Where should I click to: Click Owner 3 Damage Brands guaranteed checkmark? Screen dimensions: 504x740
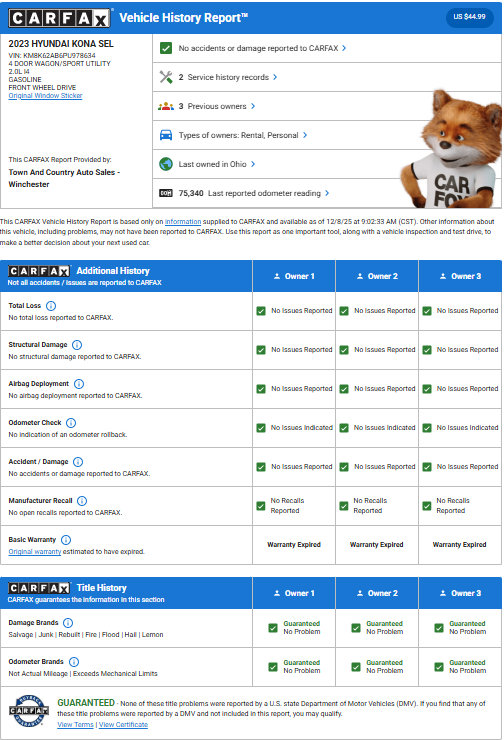pyautogui.click(x=439, y=628)
